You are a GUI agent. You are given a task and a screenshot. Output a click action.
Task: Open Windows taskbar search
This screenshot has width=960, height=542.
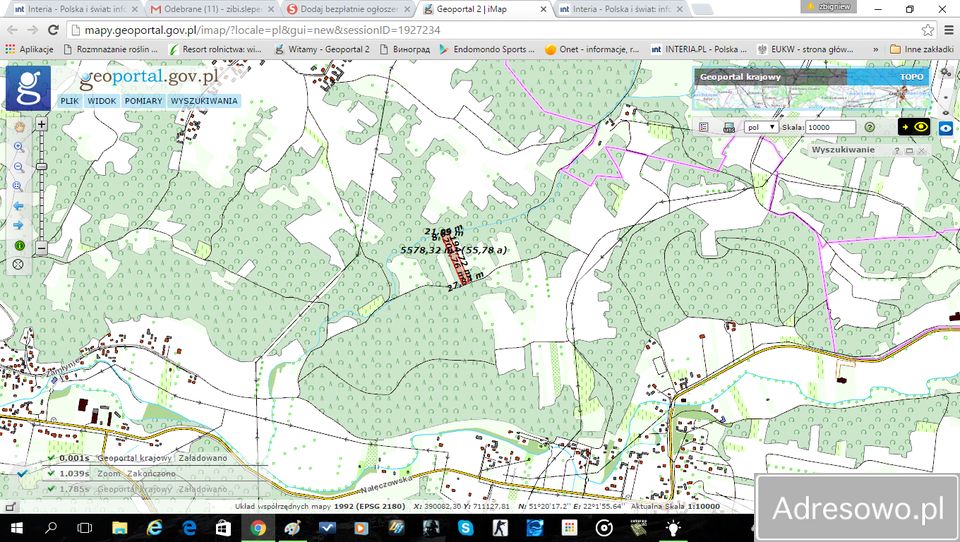click(x=51, y=528)
